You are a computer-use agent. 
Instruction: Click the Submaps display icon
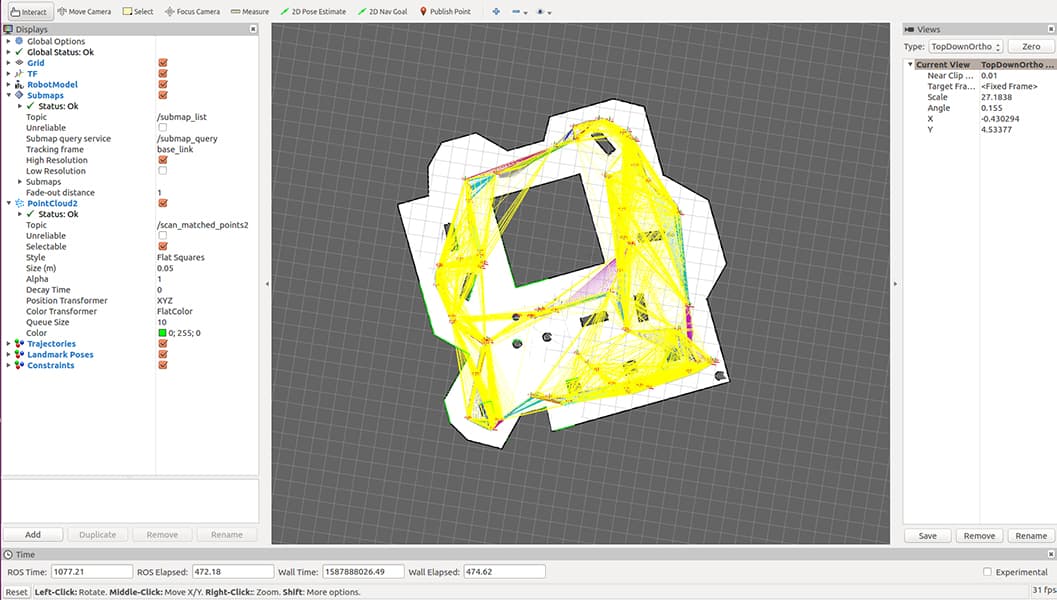coord(19,95)
